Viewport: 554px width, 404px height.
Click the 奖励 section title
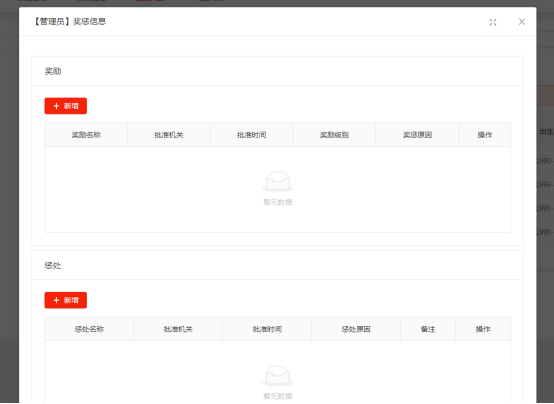coord(53,71)
